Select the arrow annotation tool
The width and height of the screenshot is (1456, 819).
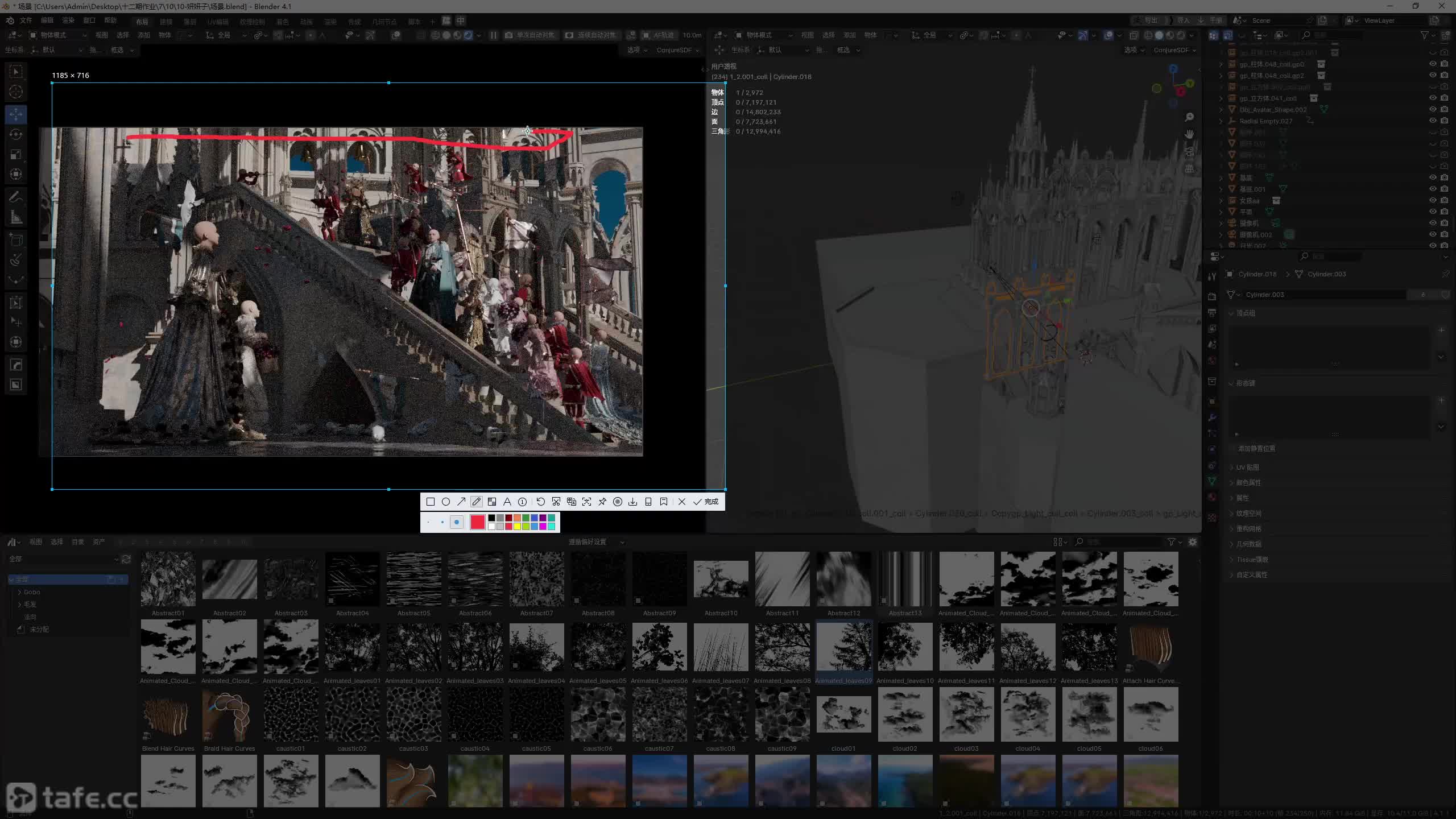[461, 502]
